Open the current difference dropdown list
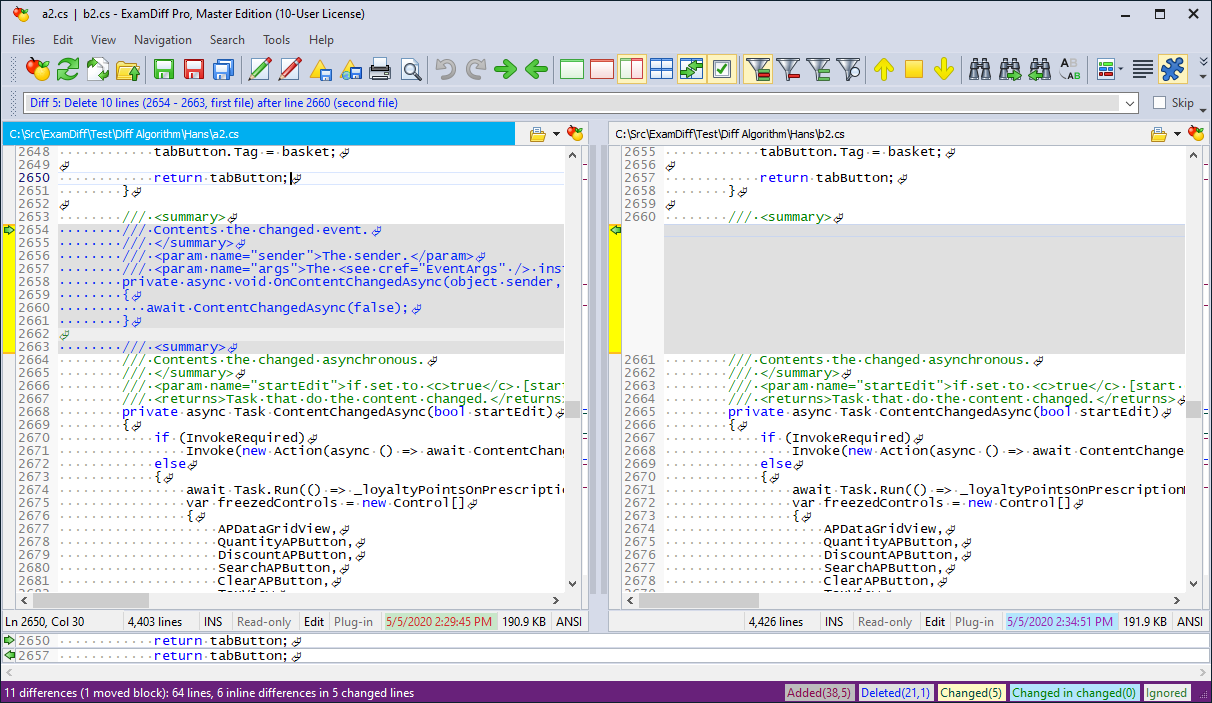Screen dimensions: 1212x703 [x=1130, y=103]
